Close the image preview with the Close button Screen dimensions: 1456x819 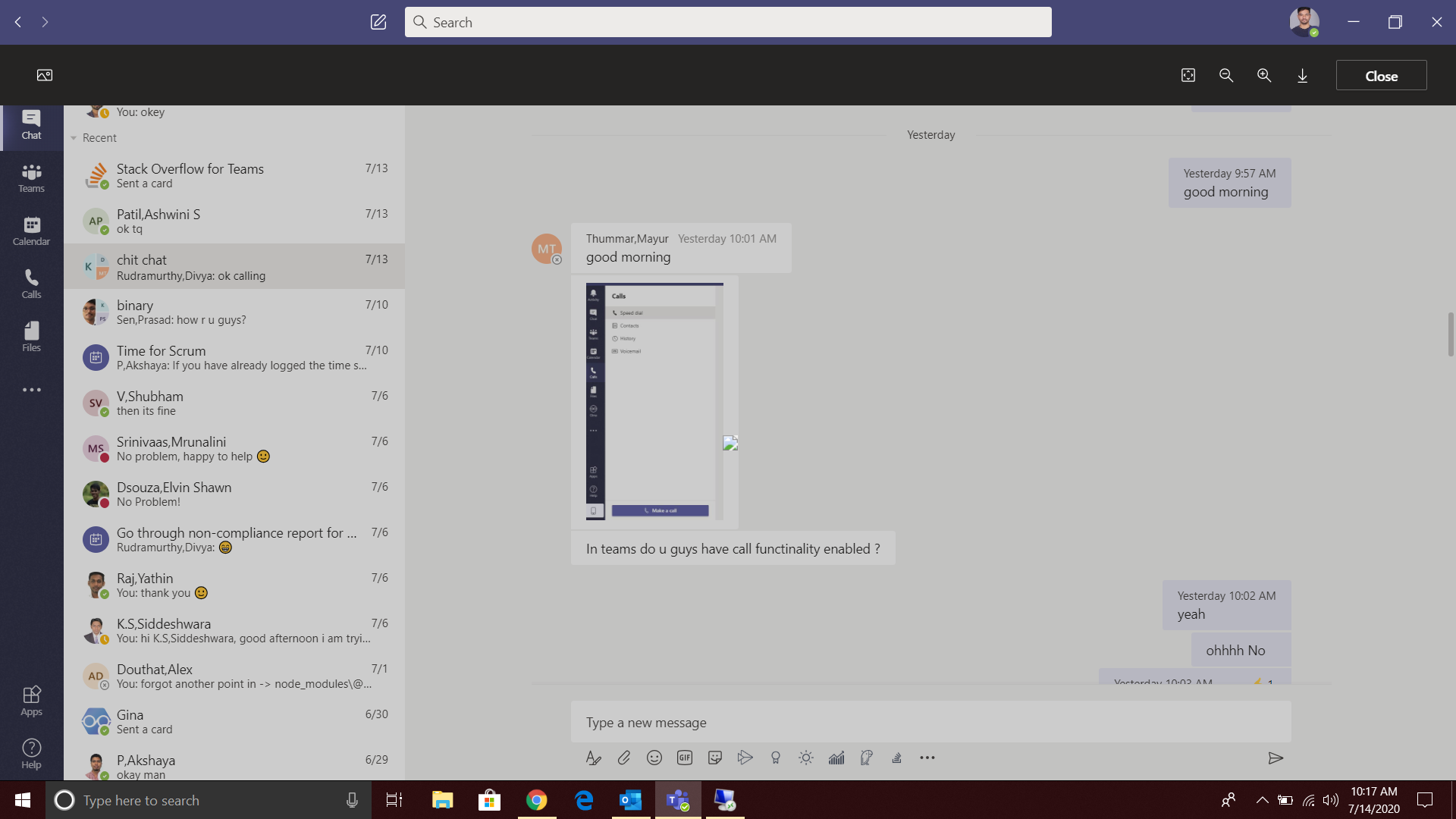pyautogui.click(x=1381, y=75)
